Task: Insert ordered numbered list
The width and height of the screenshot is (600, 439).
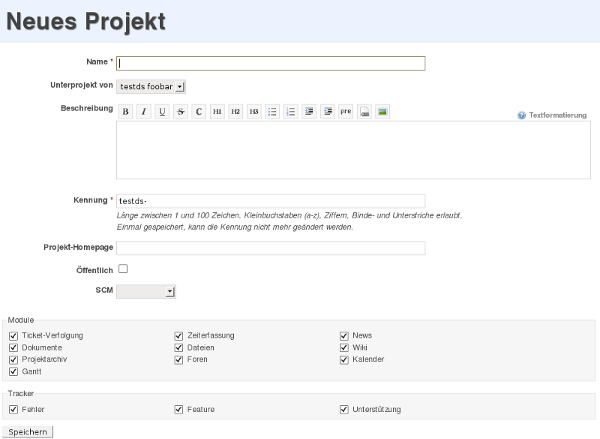Action: [x=290, y=112]
